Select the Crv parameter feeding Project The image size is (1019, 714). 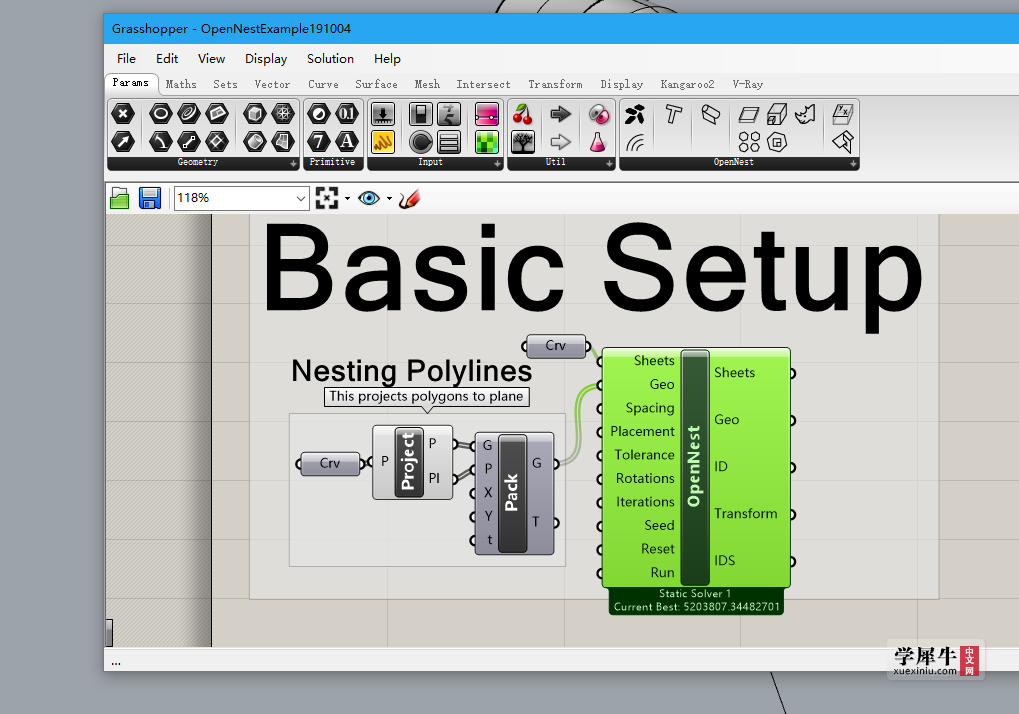click(329, 463)
